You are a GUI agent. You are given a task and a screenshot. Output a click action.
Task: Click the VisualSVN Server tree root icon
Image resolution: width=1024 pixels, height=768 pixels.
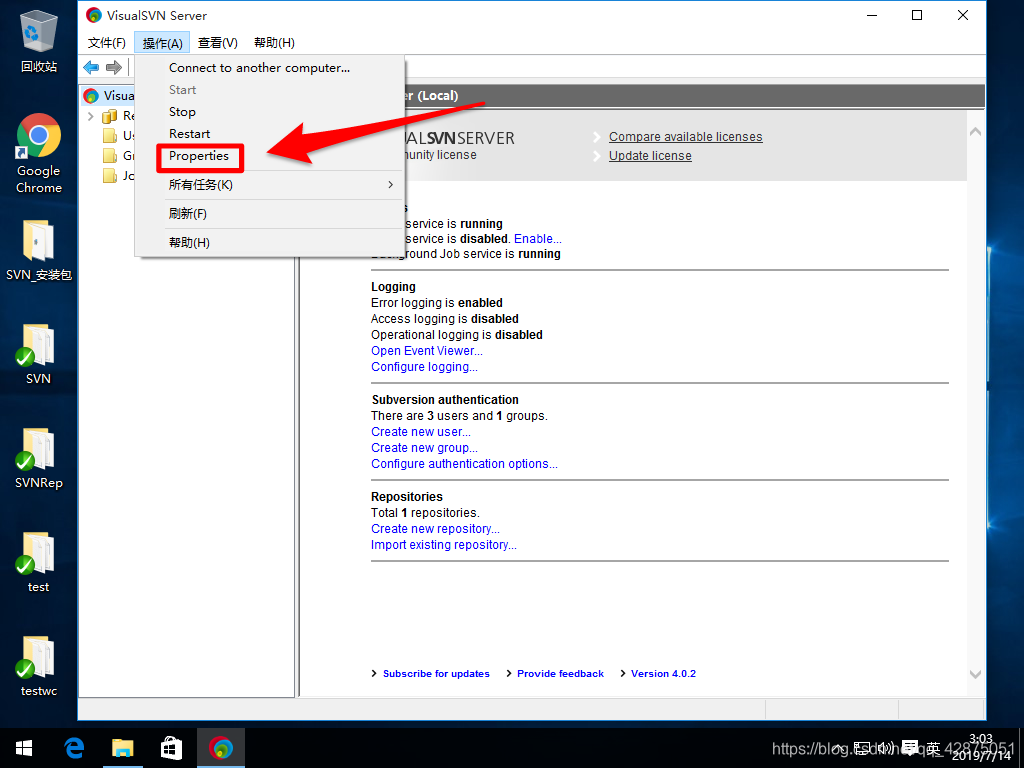click(x=91, y=96)
